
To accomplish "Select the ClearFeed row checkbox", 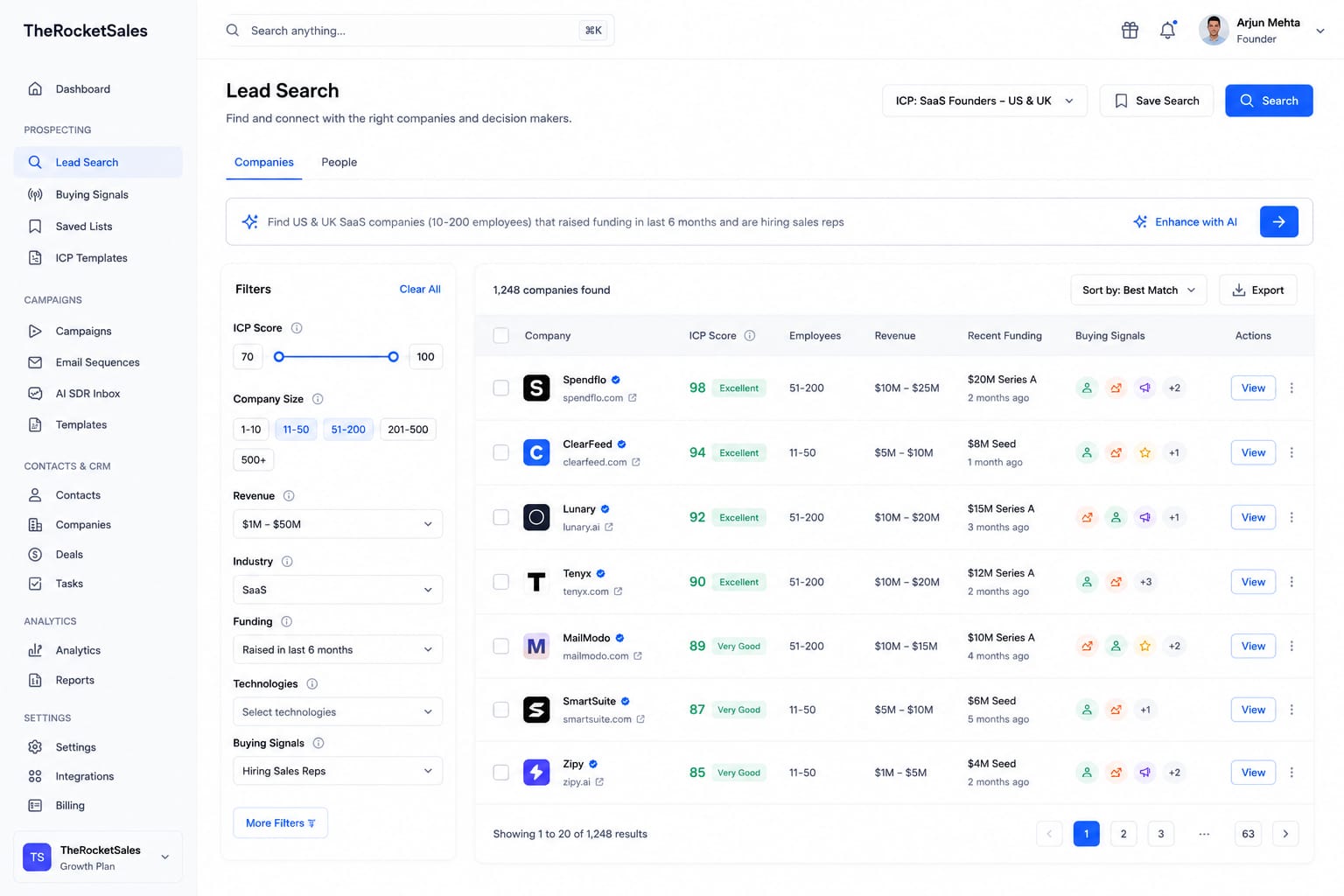I will pos(501,452).
